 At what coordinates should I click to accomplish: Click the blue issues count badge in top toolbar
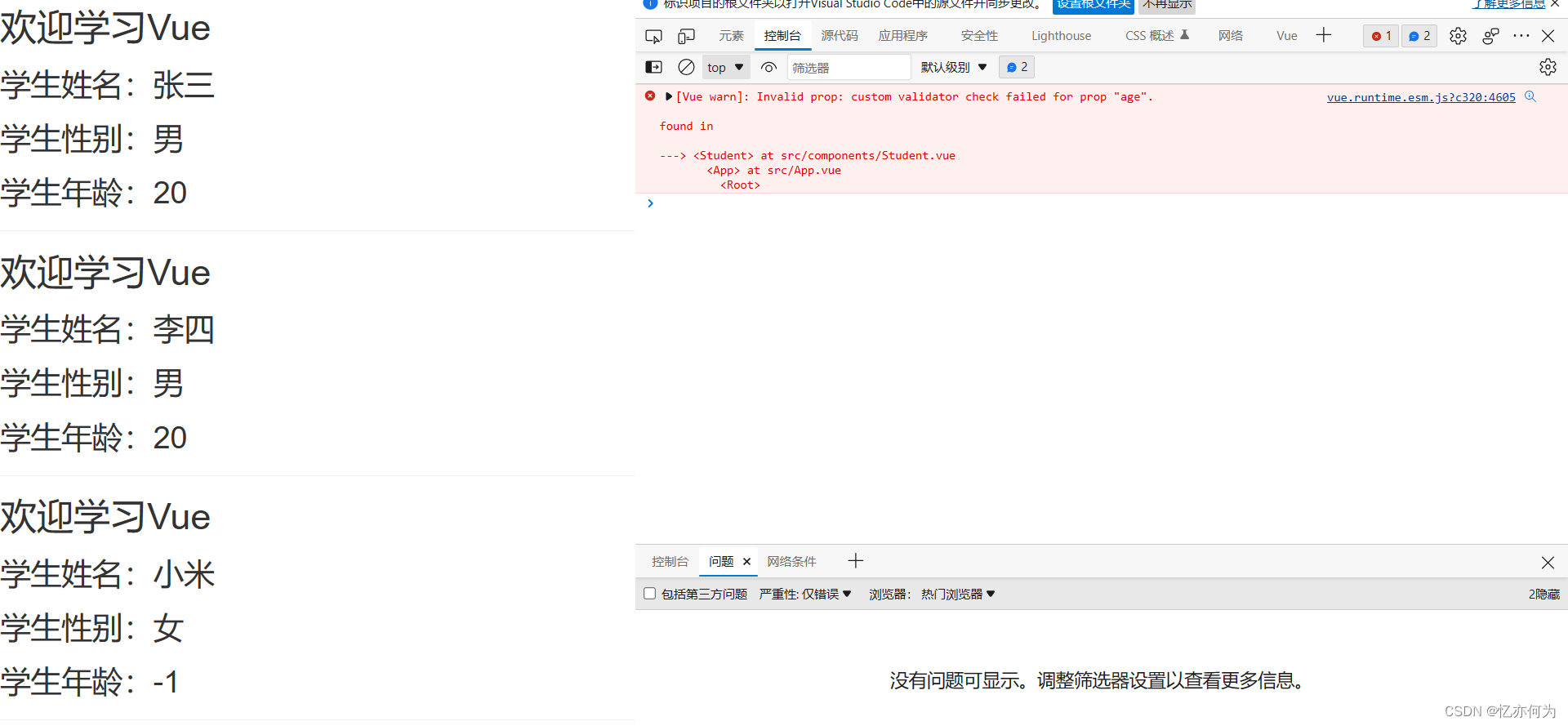coord(1419,36)
